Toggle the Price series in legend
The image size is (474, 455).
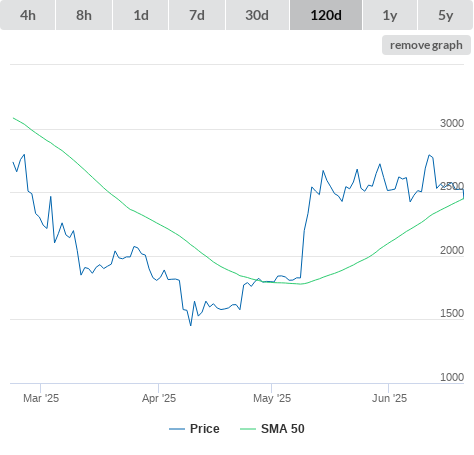pyautogui.click(x=204, y=429)
